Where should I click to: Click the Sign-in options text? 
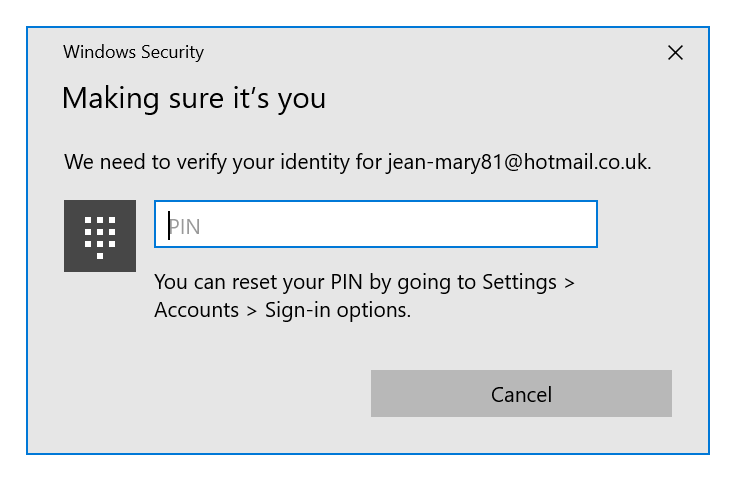point(337,311)
